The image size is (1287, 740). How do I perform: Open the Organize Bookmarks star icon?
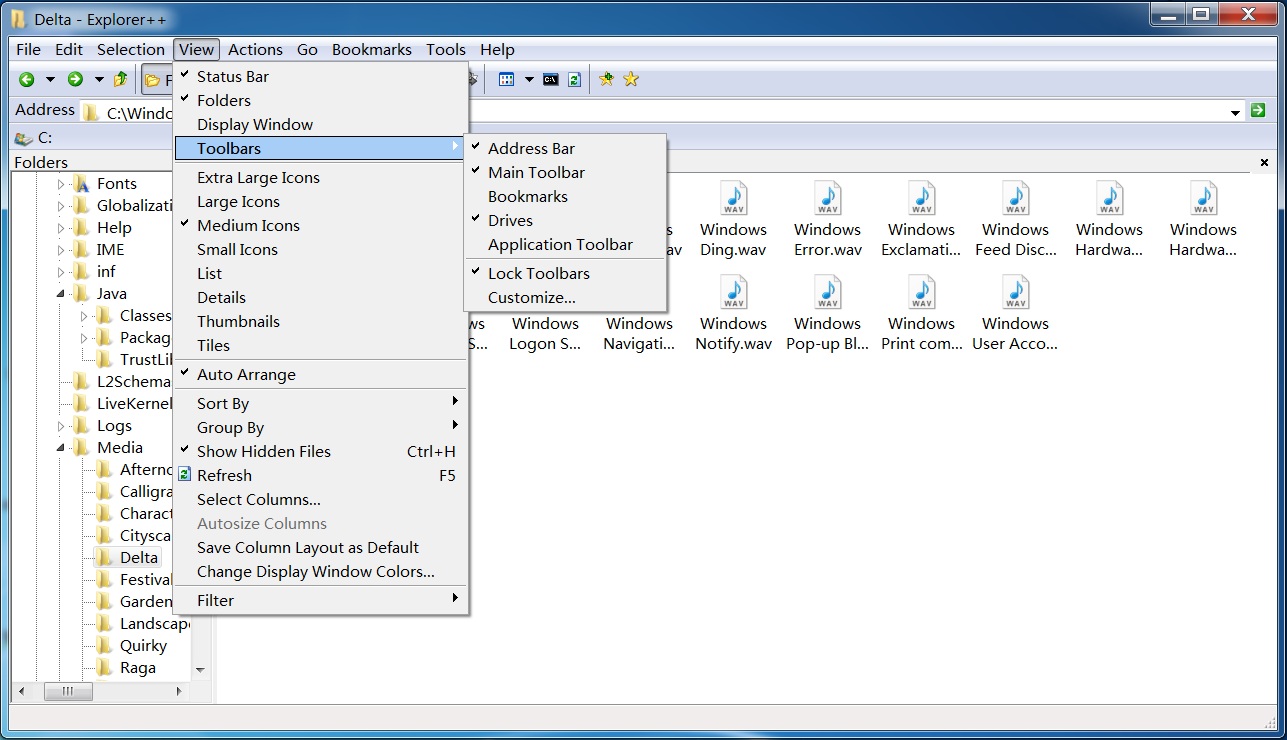631,80
